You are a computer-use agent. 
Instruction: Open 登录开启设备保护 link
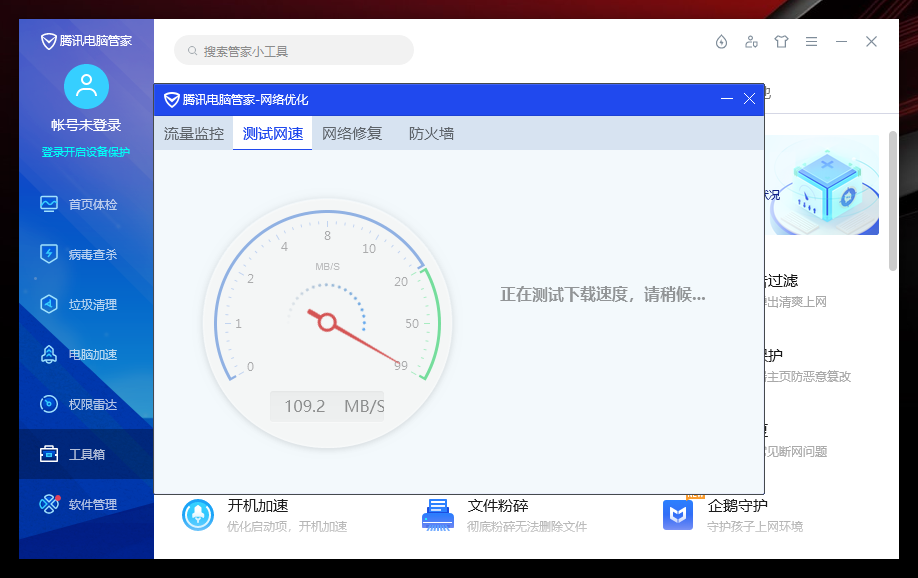pos(86,152)
